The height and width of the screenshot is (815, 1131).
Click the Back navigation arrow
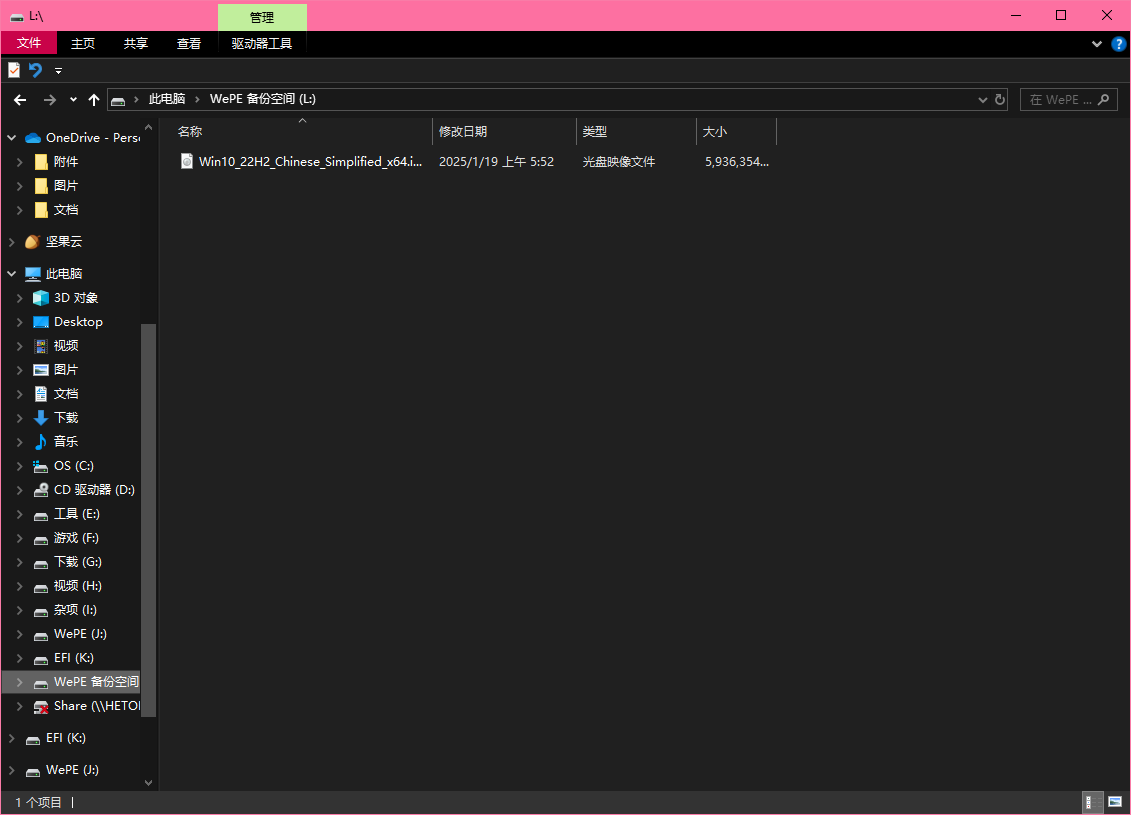click(x=20, y=100)
